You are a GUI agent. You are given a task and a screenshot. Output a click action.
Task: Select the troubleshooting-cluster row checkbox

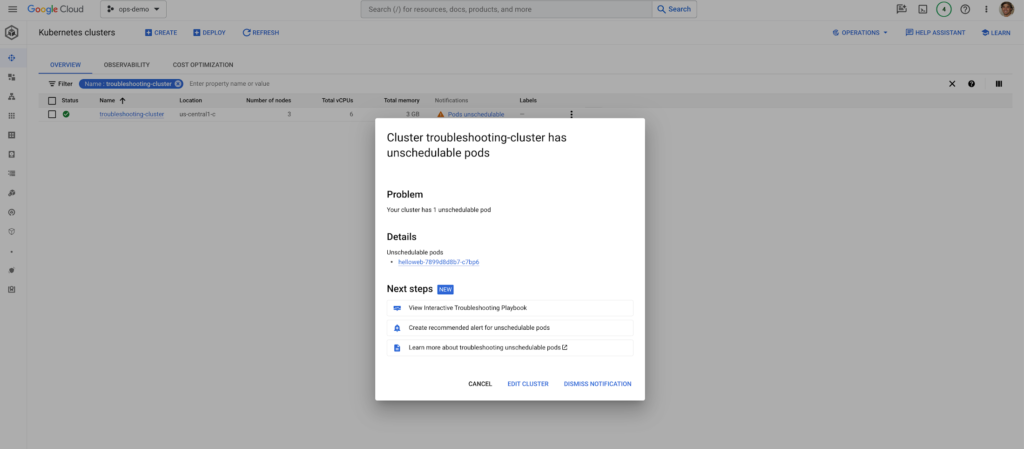(51, 115)
